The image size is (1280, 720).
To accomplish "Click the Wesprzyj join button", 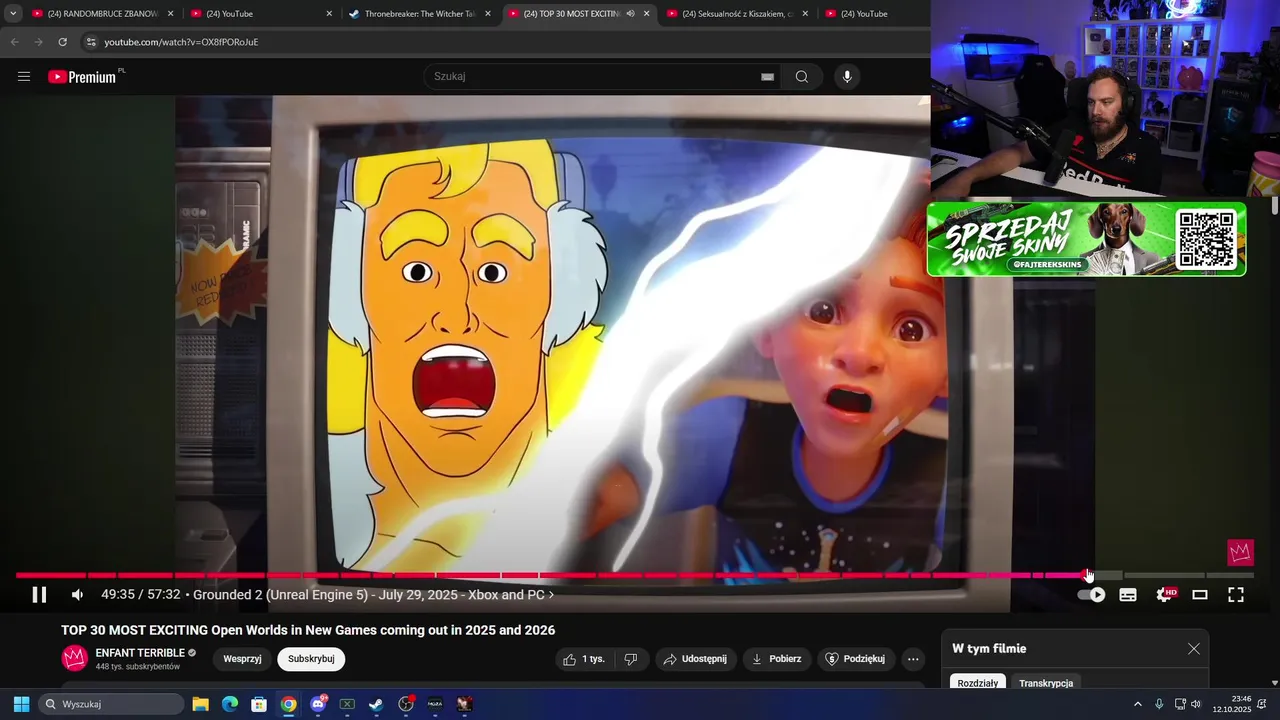I will (242, 659).
